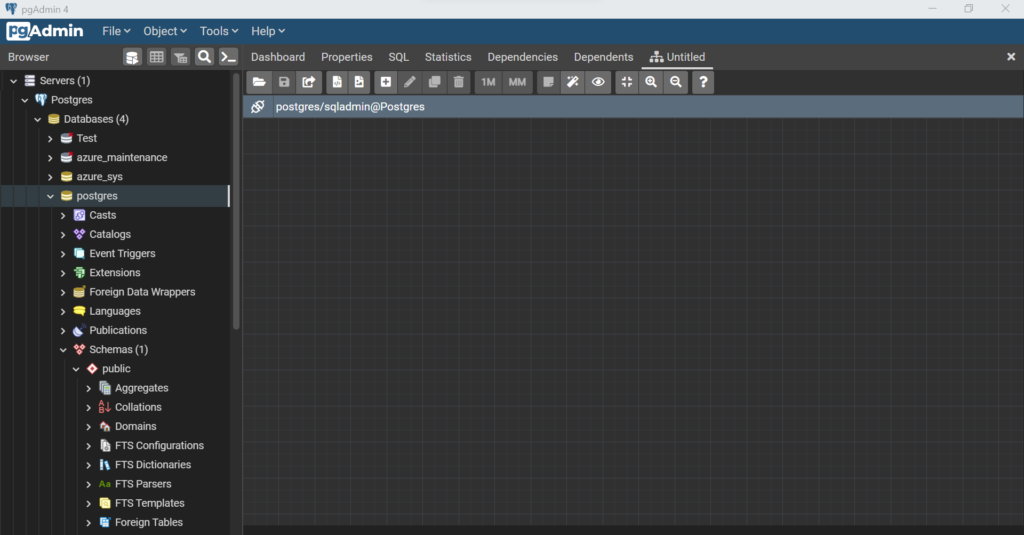This screenshot has width=1024, height=535.
Task: Switch to the Dashboard tab
Action: point(278,57)
